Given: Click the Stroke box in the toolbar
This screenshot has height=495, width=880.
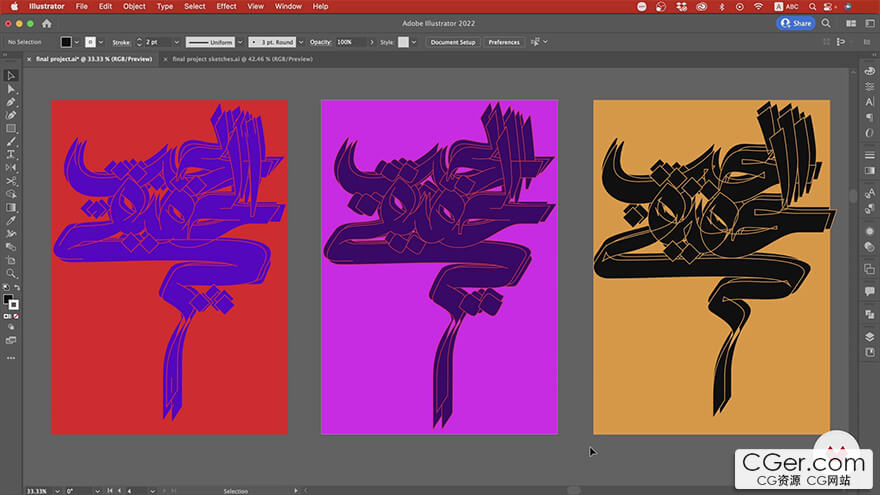Looking at the screenshot, I should tap(13, 305).
